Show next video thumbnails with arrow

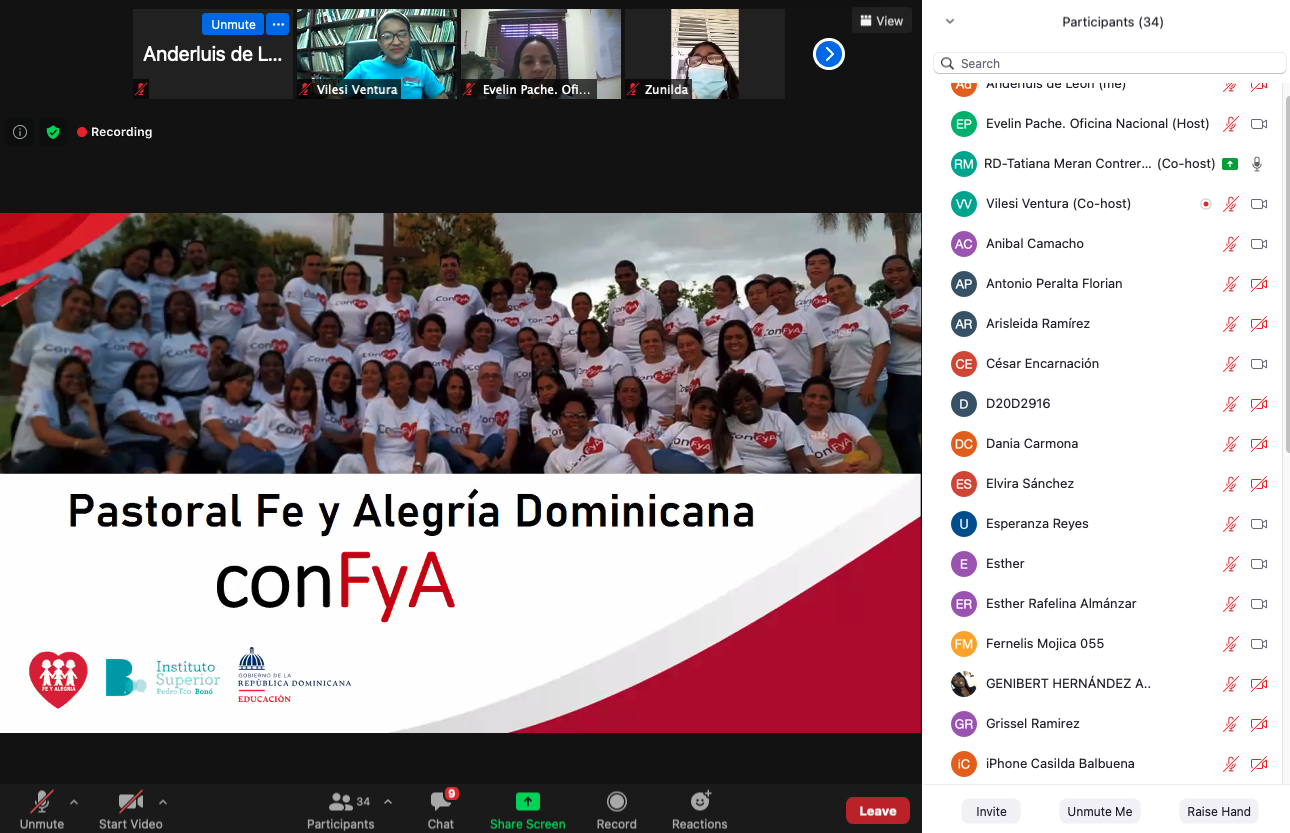click(828, 54)
